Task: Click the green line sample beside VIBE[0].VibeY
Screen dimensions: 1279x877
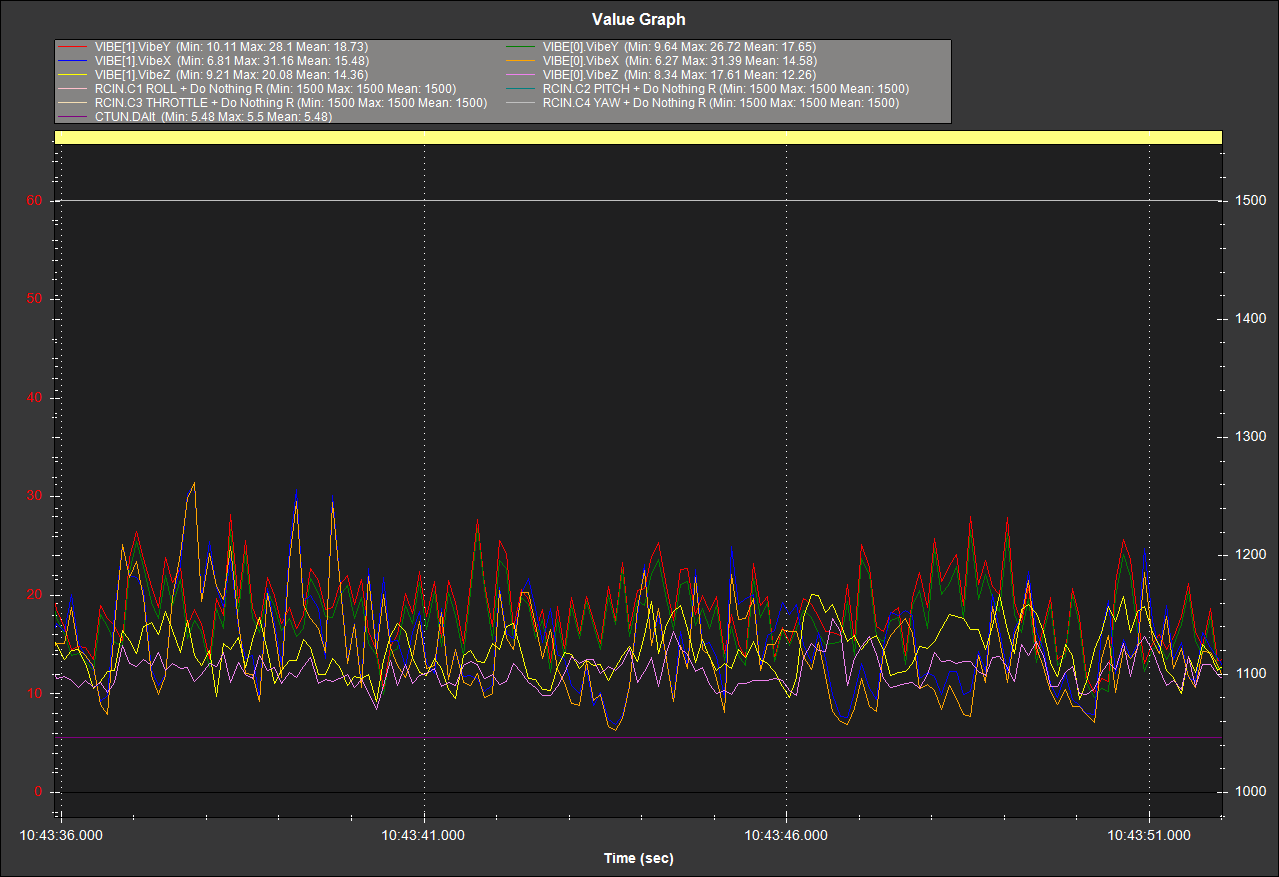Action: [x=520, y=47]
